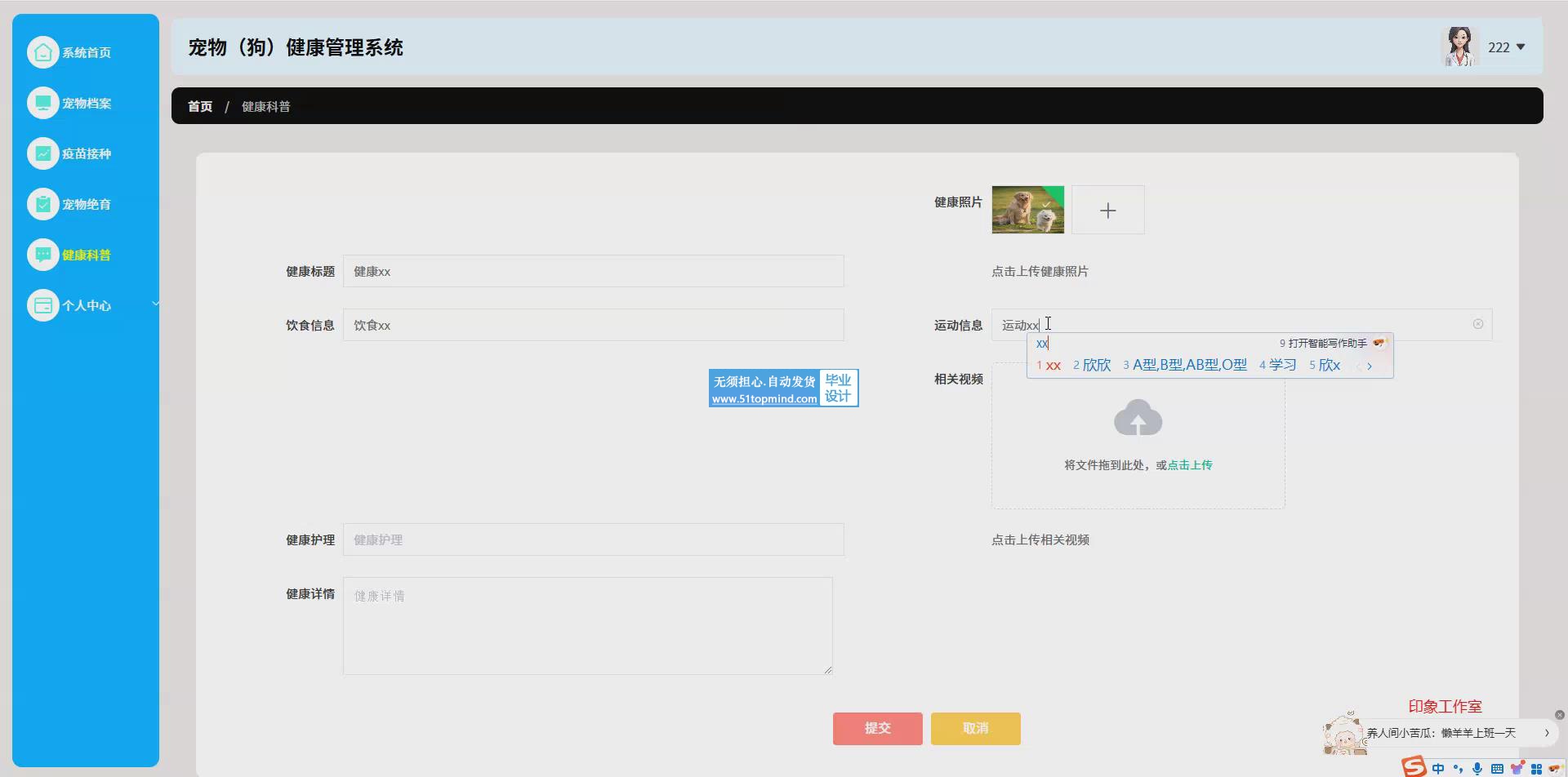
Task: Click the uploaded dog photo thumbnail
Action: click(1027, 211)
